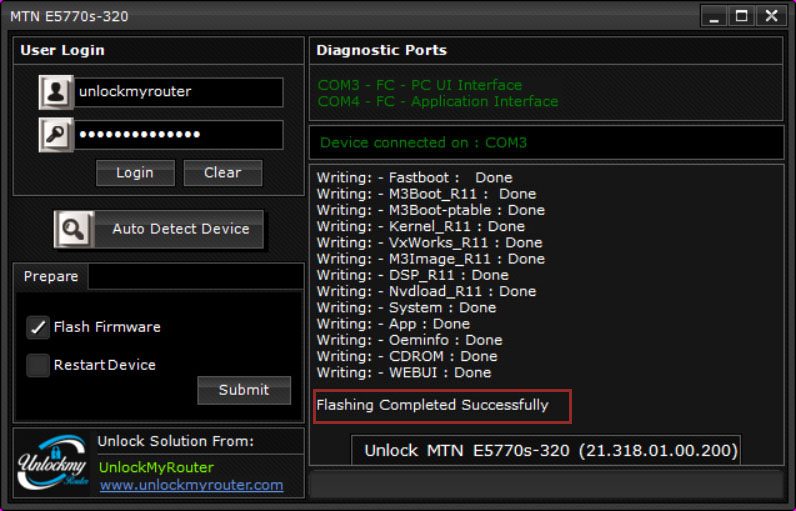Click the Device connected on : COM3 status
This screenshot has height=511, width=796.
(x=423, y=143)
